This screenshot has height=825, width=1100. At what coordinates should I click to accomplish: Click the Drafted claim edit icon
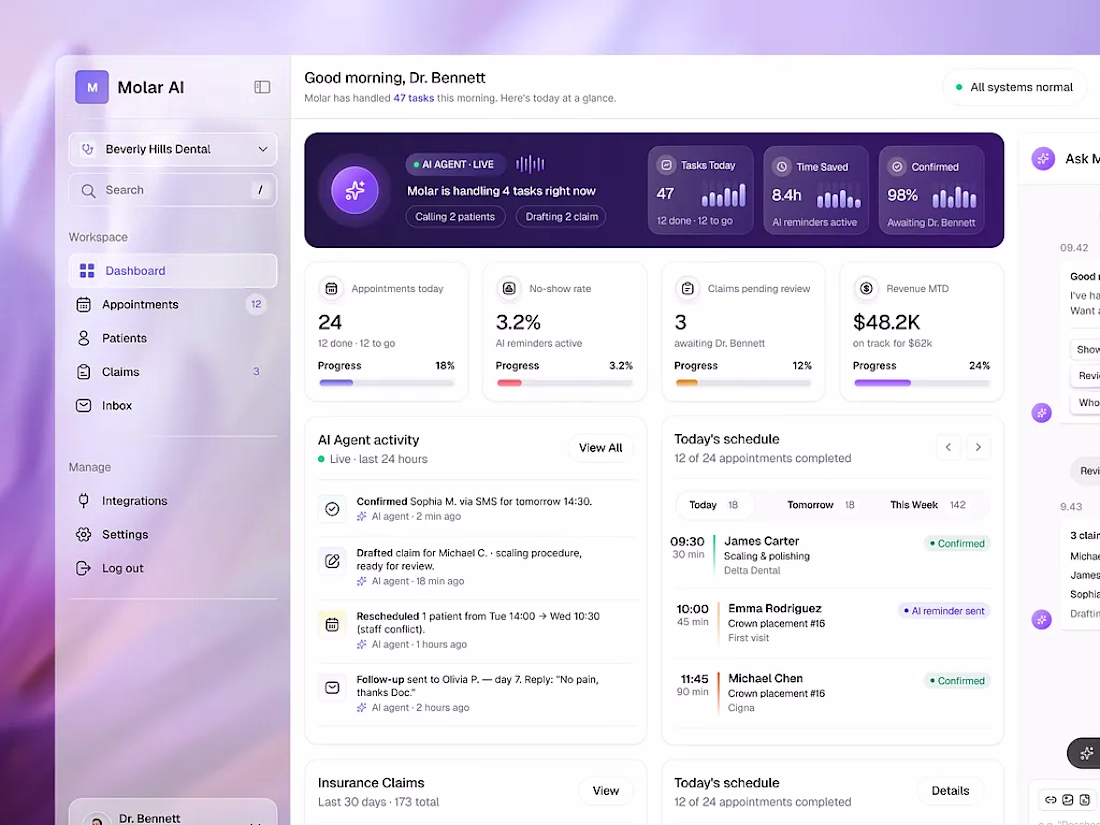pos(332,561)
